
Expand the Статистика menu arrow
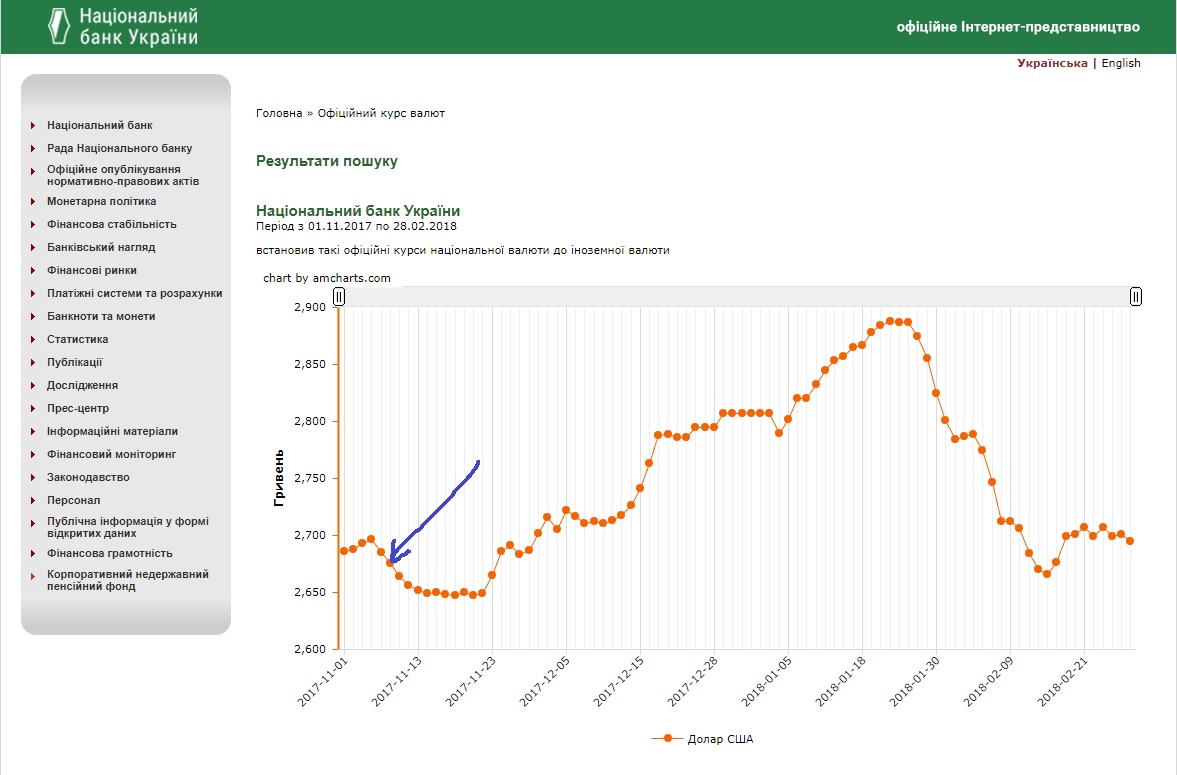[33, 339]
